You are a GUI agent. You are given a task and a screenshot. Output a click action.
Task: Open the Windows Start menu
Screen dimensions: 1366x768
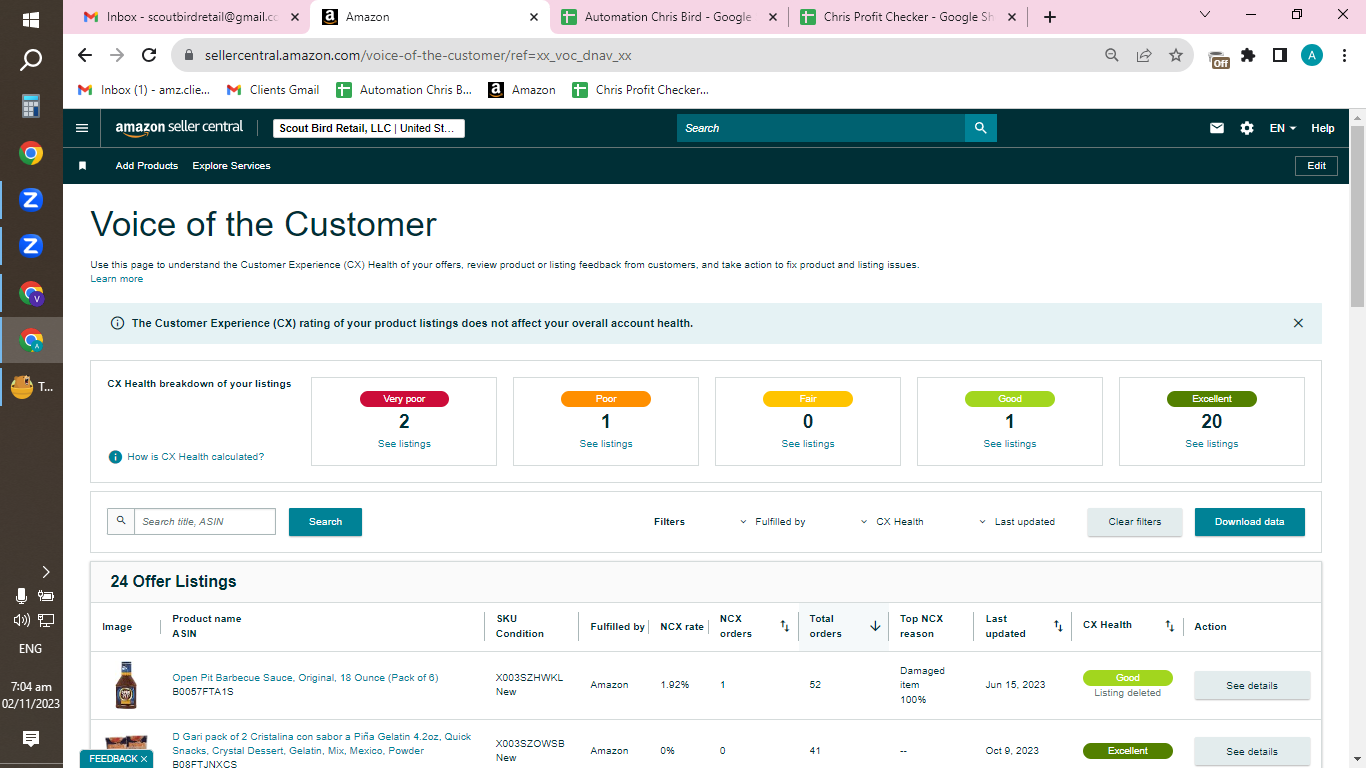(31, 20)
